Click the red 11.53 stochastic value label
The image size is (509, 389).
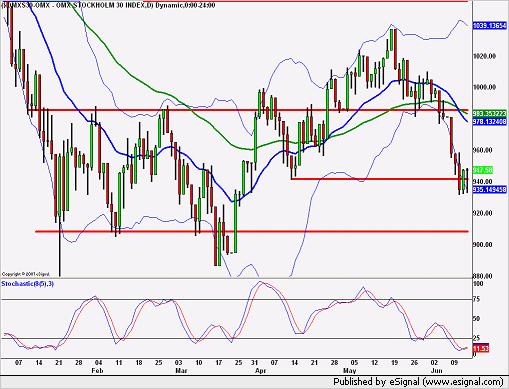481,349
